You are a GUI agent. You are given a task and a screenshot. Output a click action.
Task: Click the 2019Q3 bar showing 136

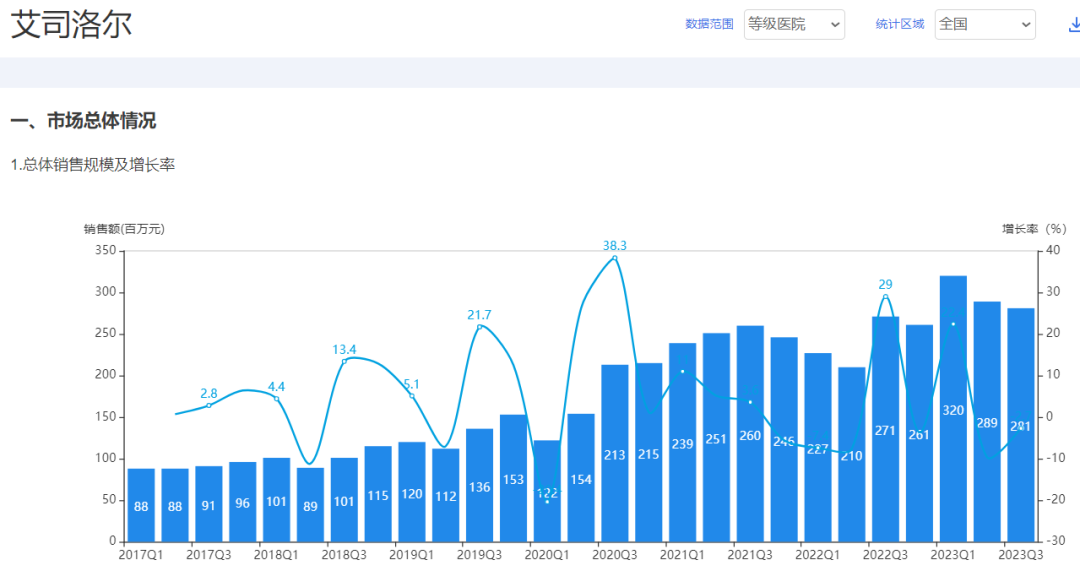coord(479,485)
